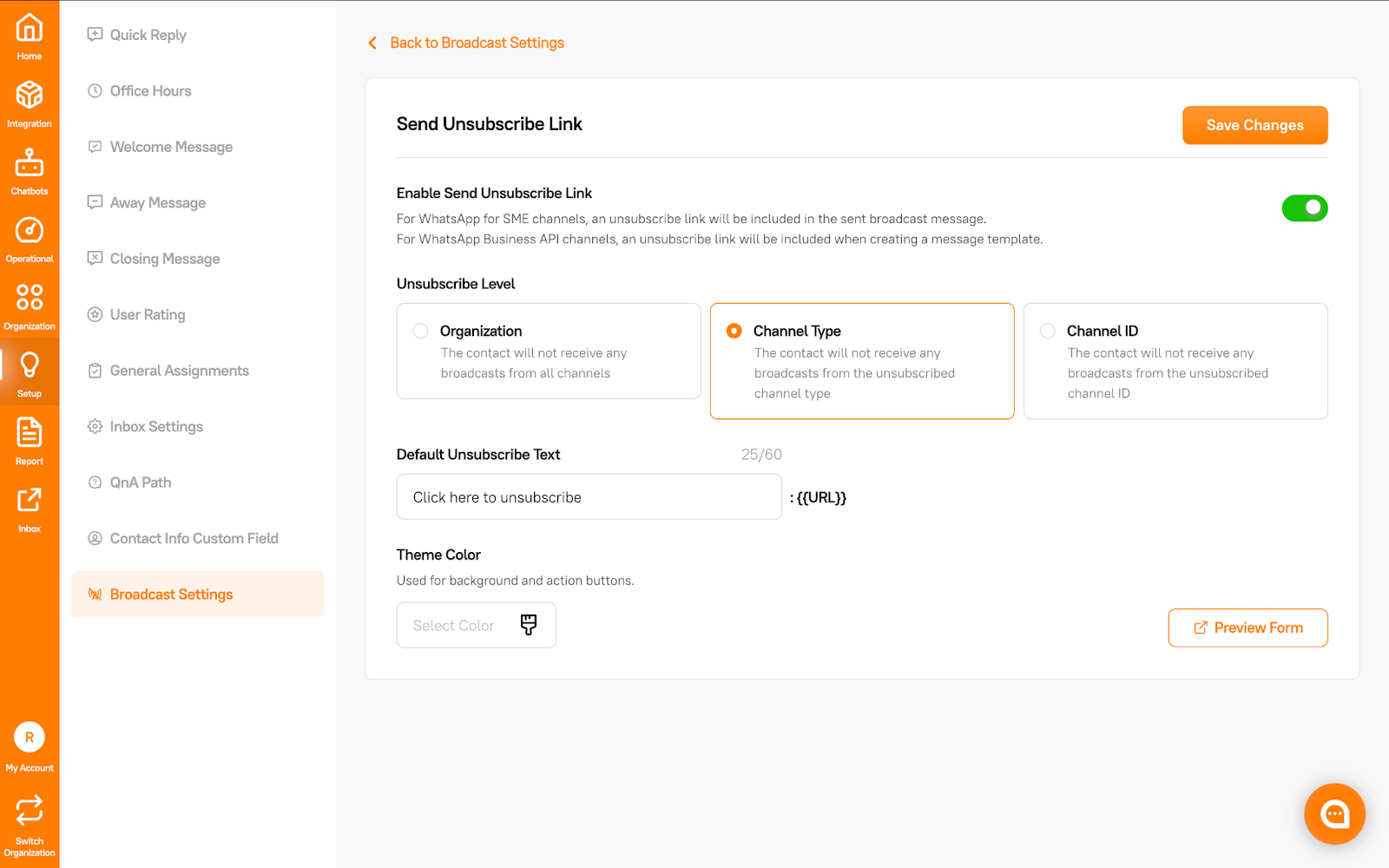Open the Integration cube icon
The image size is (1389, 868).
tap(30, 95)
